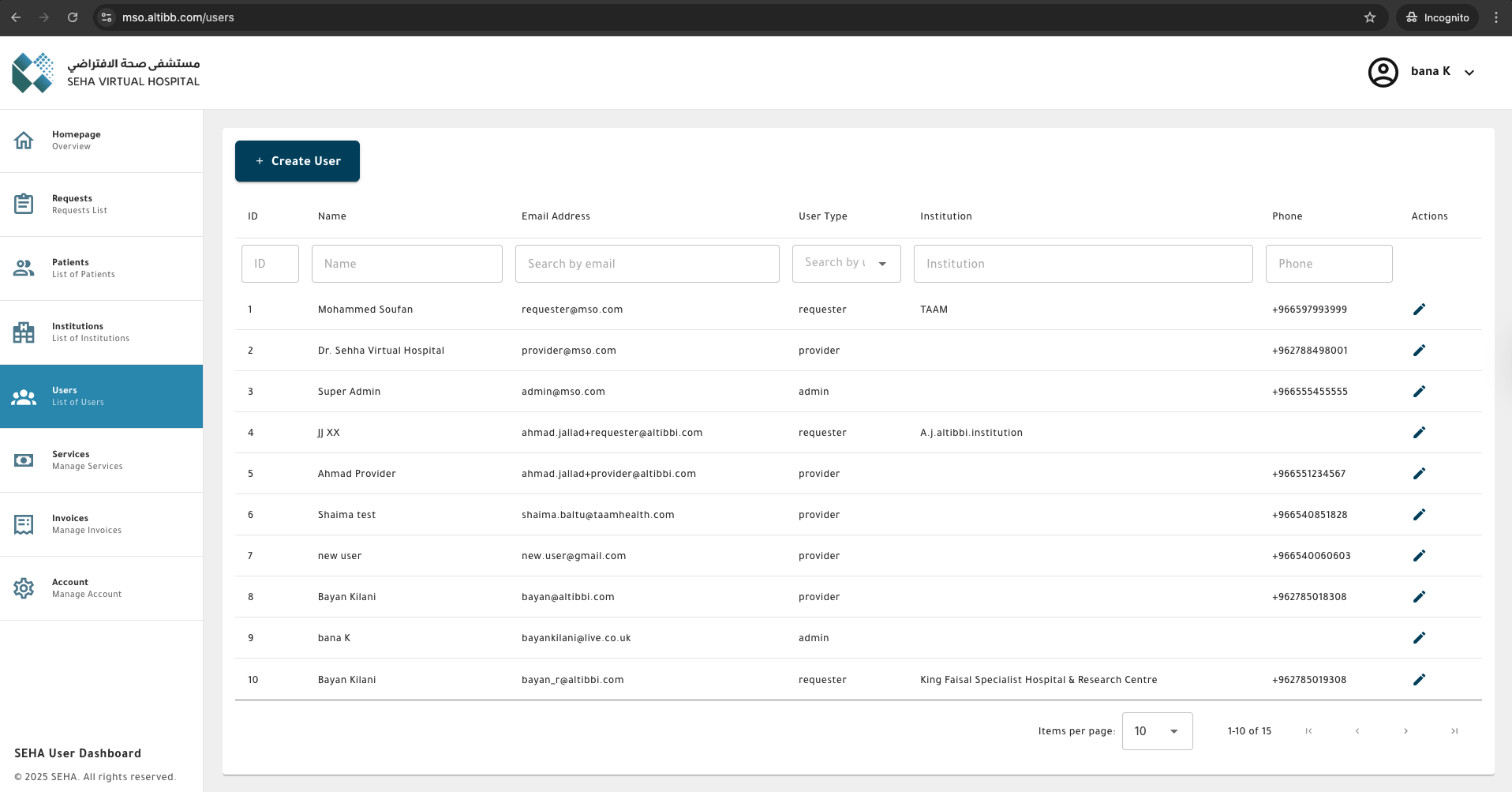The height and width of the screenshot is (792, 1512).
Task: Bookmark the page with the star icon
Action: [x=1370, y=17]
